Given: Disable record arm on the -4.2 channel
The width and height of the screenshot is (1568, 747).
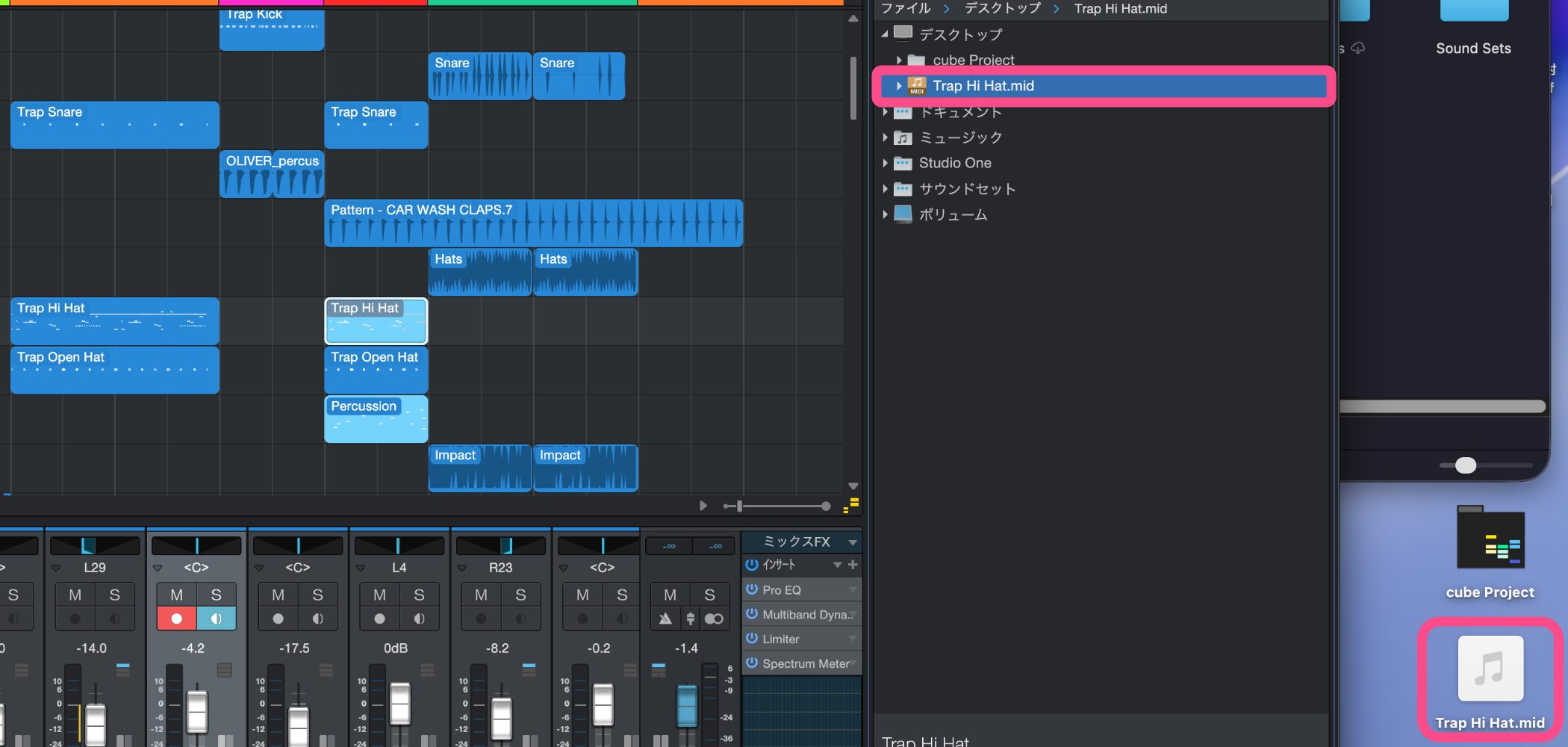Looking at the screenshot, I should click(176, 619).
